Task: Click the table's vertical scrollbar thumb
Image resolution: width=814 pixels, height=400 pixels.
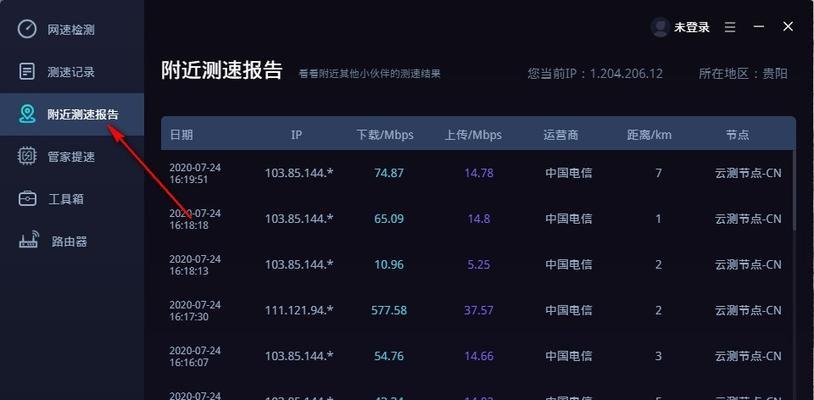Action: click(794, 189)
